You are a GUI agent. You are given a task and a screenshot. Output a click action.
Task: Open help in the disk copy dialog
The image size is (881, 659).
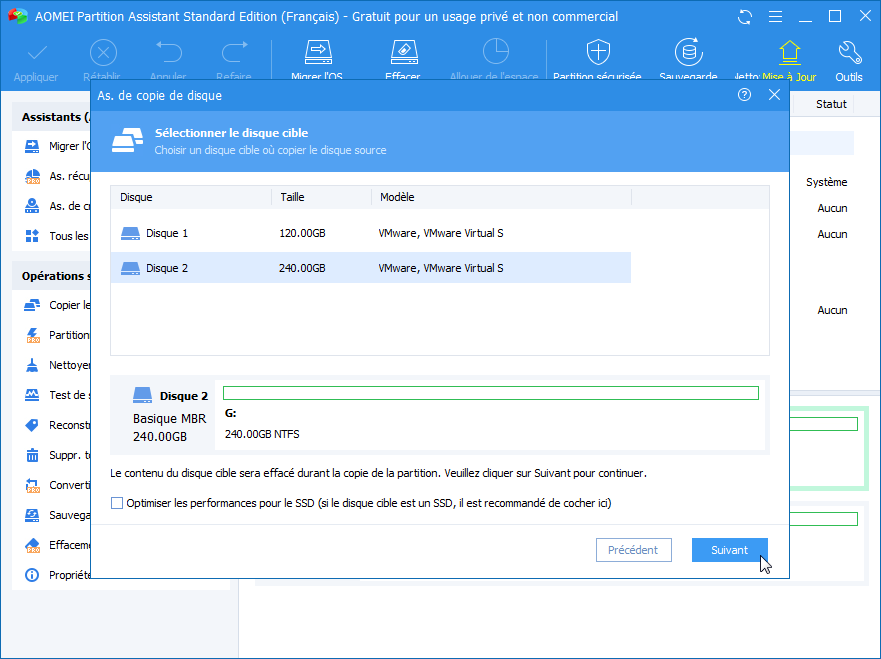[744, 95]
